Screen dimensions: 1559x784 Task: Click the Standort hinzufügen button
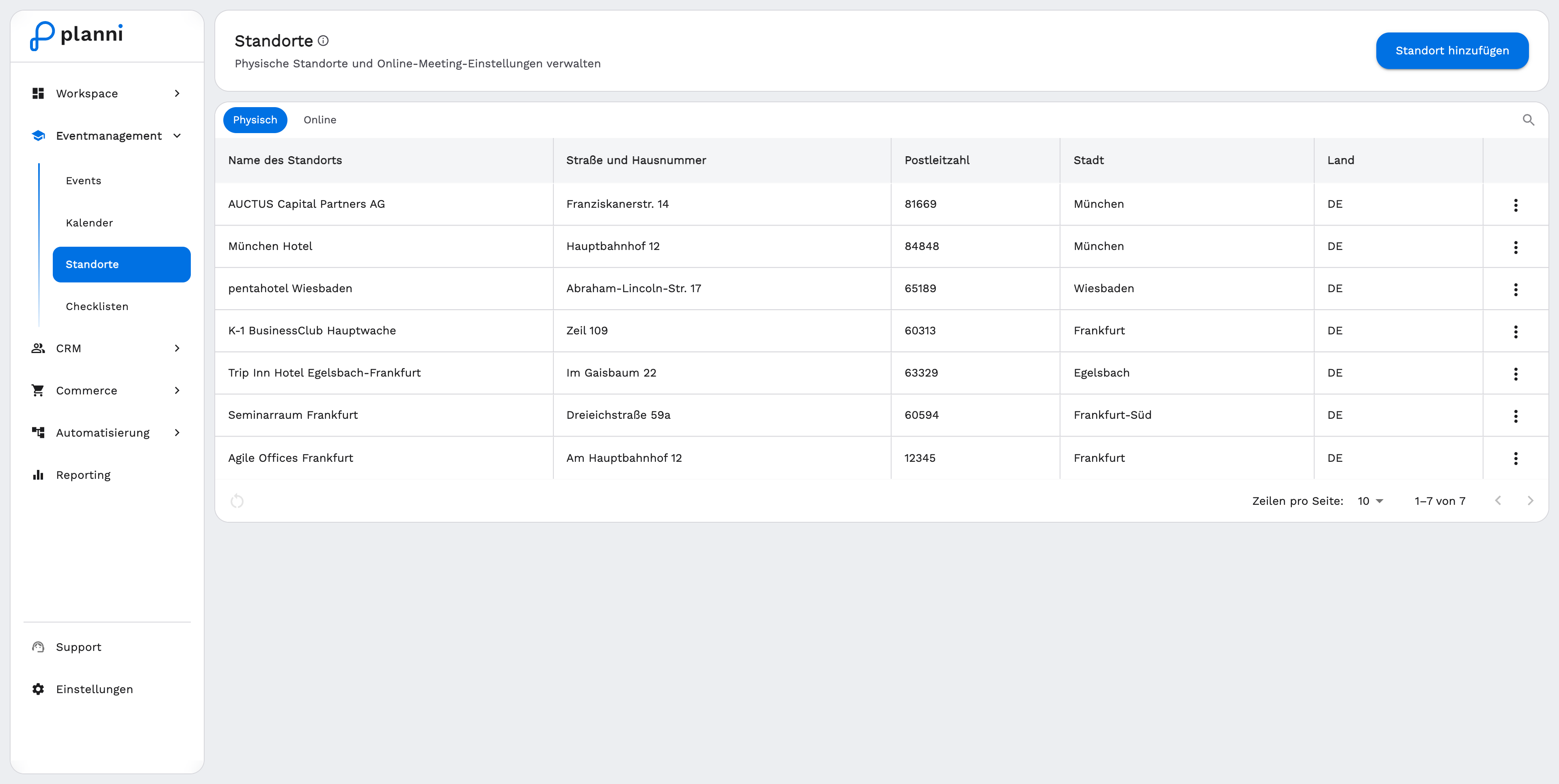click(x=1452, y=51)
